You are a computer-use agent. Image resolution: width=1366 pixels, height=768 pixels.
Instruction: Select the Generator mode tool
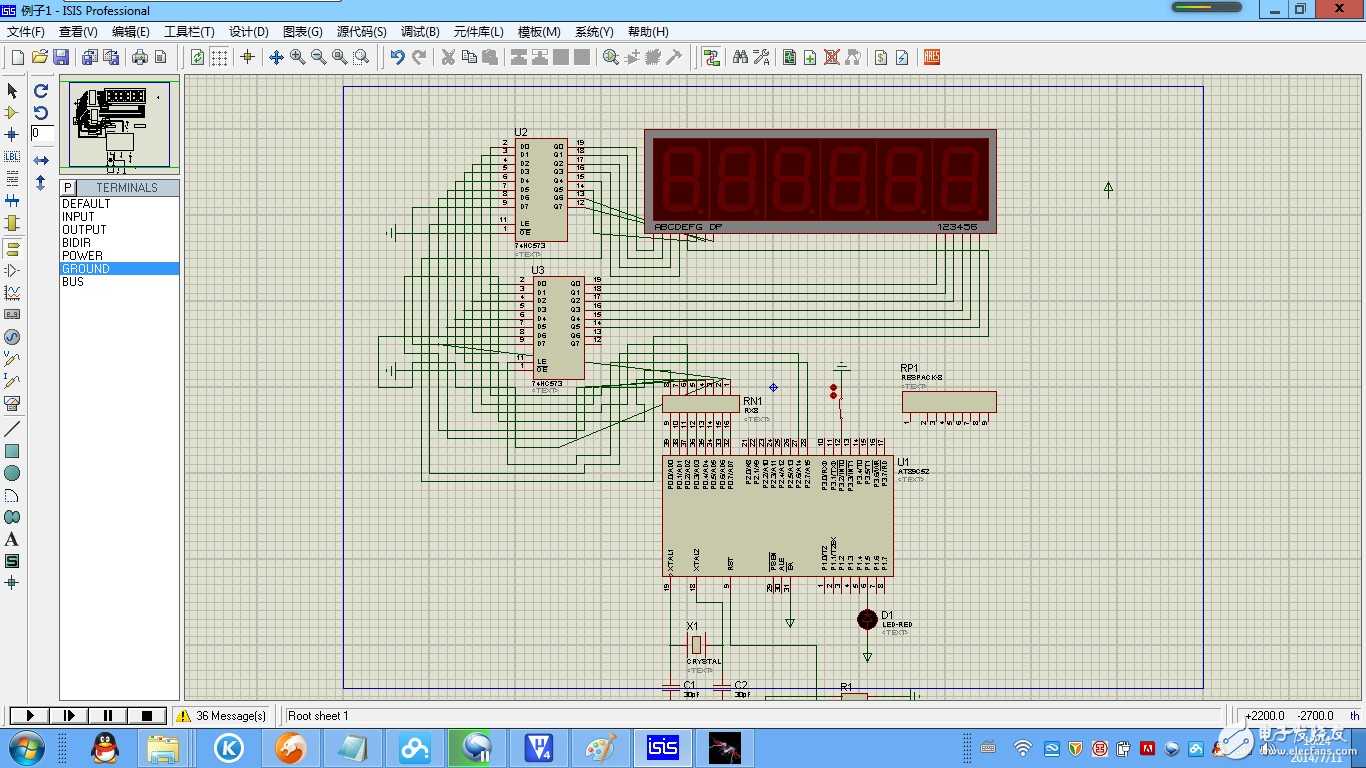point(12,337)
